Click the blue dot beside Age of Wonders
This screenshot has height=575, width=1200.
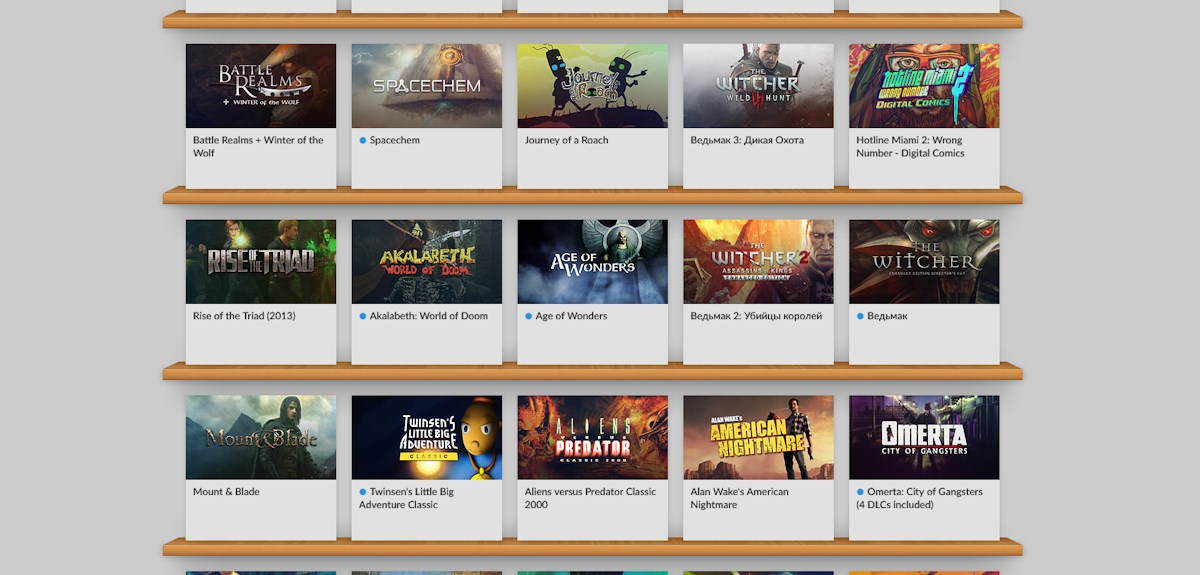pos(529,316)
